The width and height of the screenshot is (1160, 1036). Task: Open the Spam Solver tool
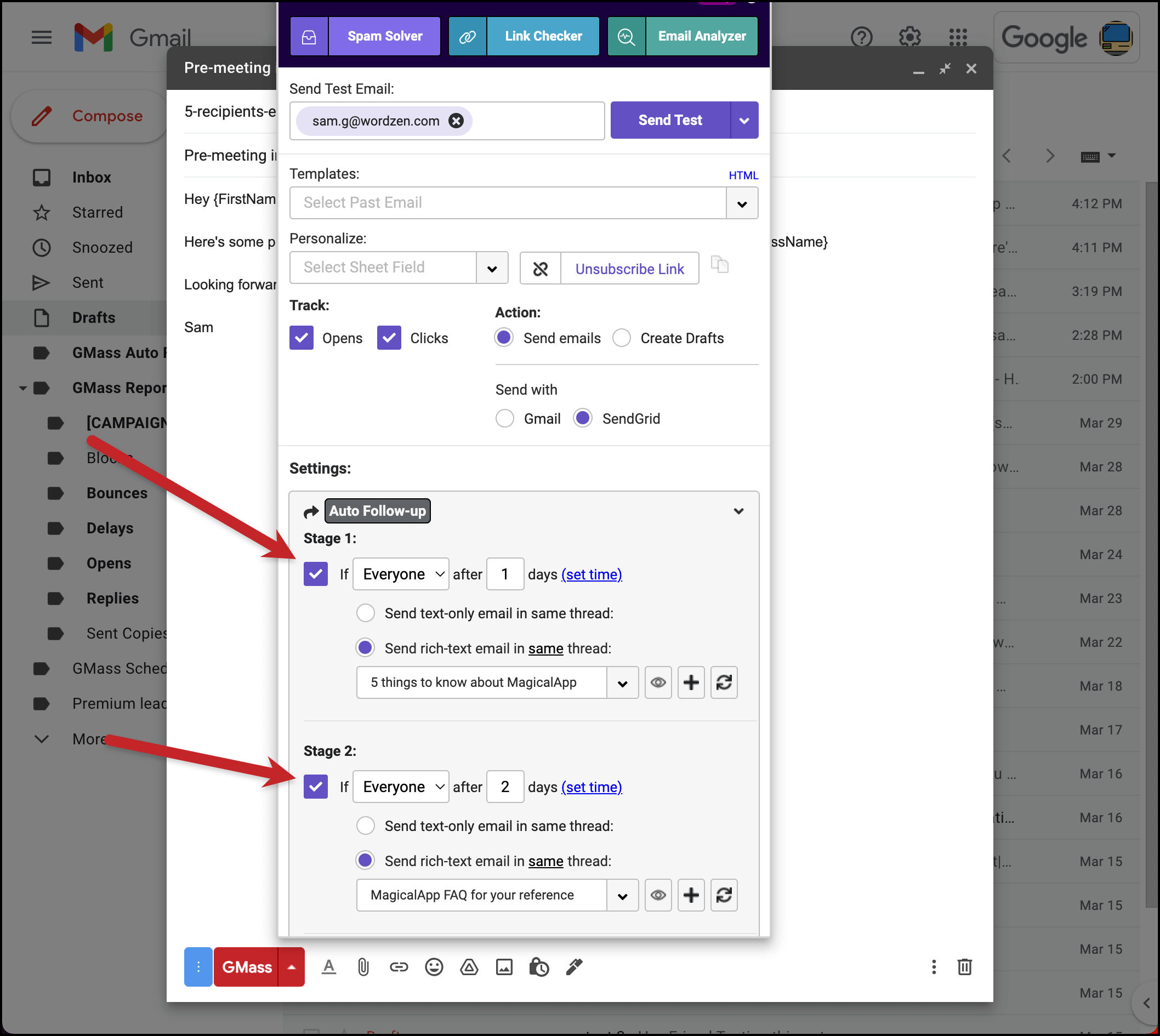[365, 36]
